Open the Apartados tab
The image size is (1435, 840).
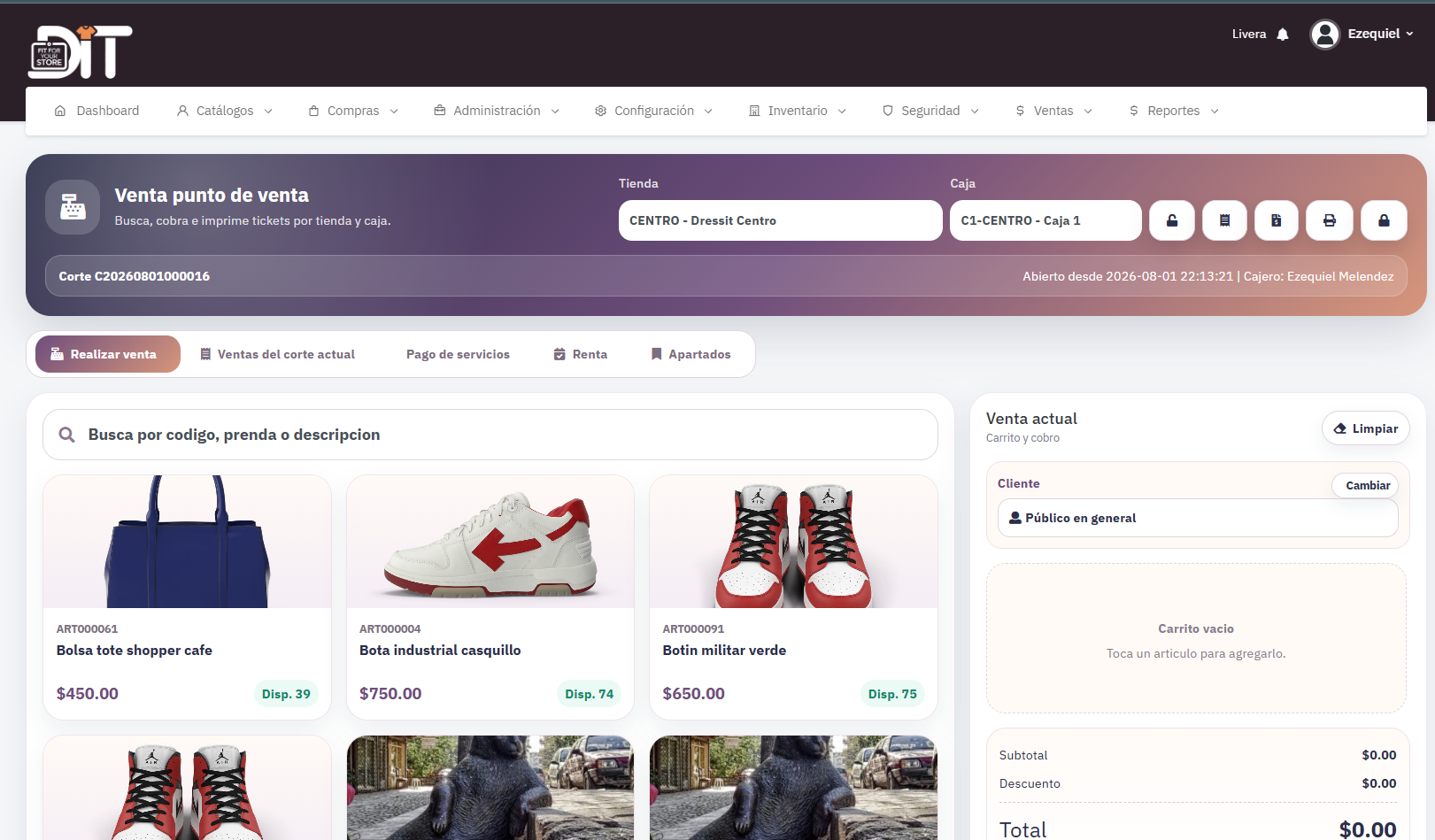pos(691,354)
